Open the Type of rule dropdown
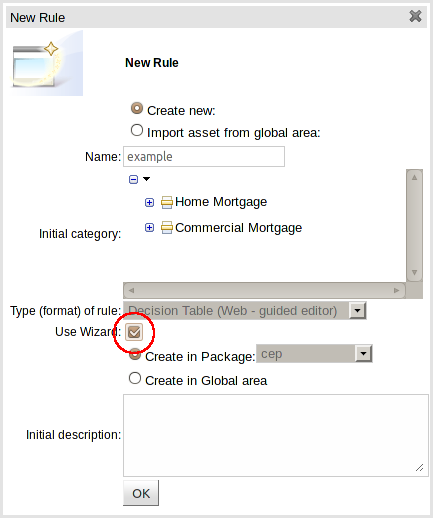 pos(357,311)
